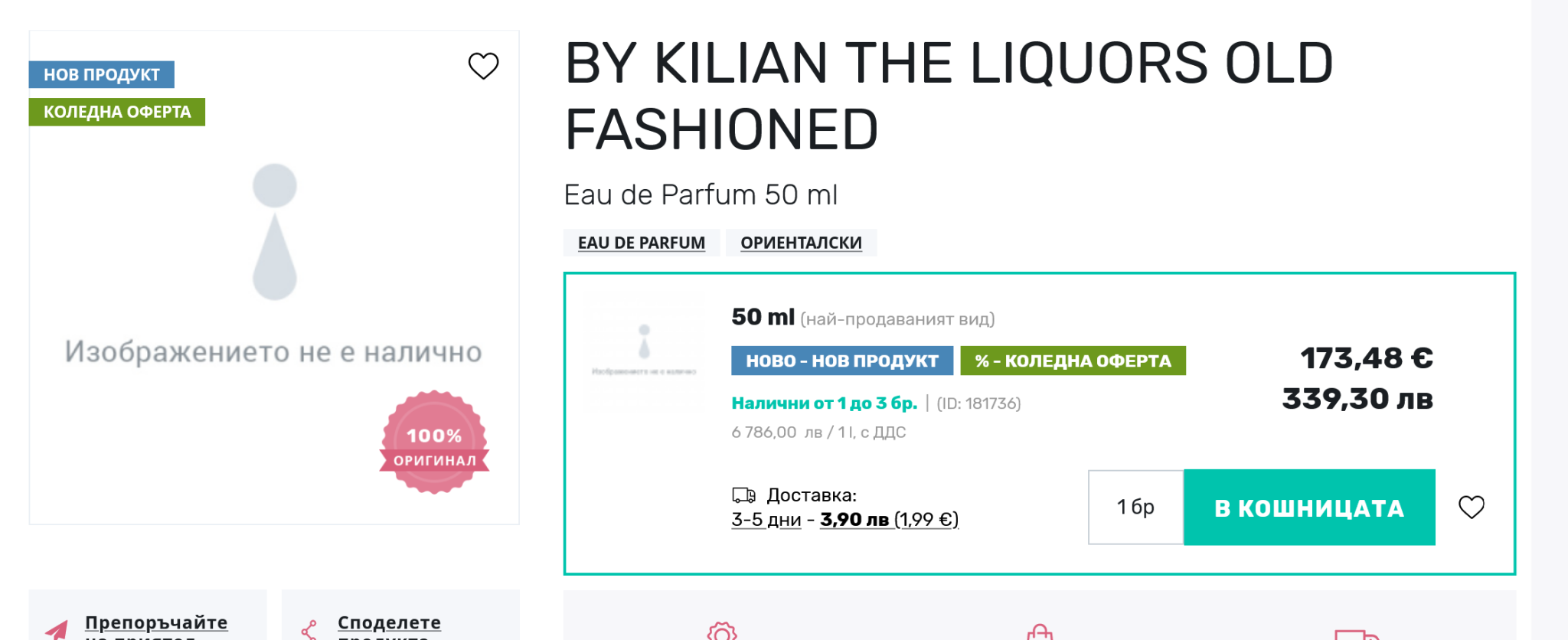Screen dimensions: 1568x640
Task: Open the ОРИЕНТАЛСКИ category tag
Action: [801, 243]
